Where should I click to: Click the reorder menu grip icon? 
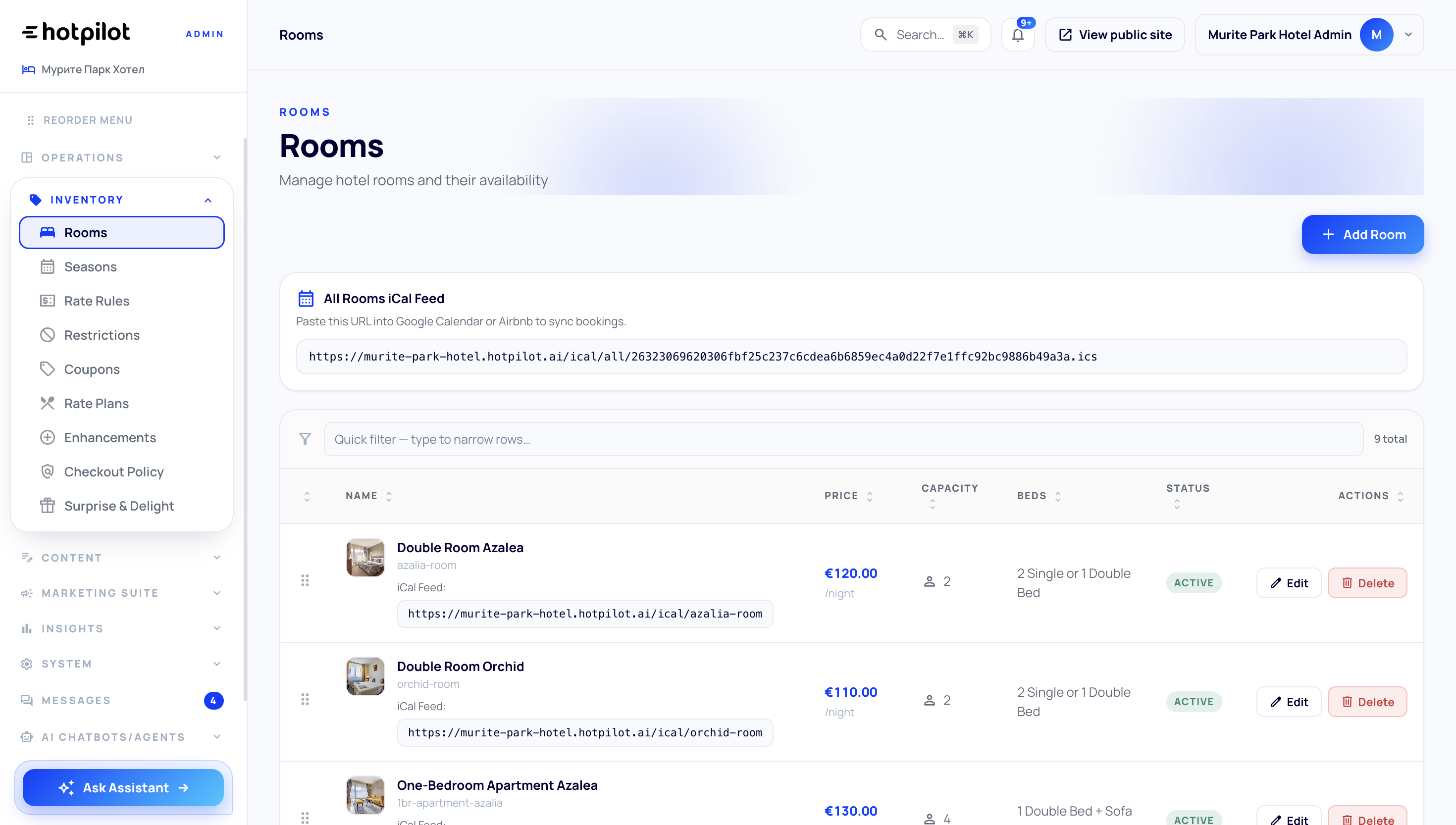click(31, 120)
